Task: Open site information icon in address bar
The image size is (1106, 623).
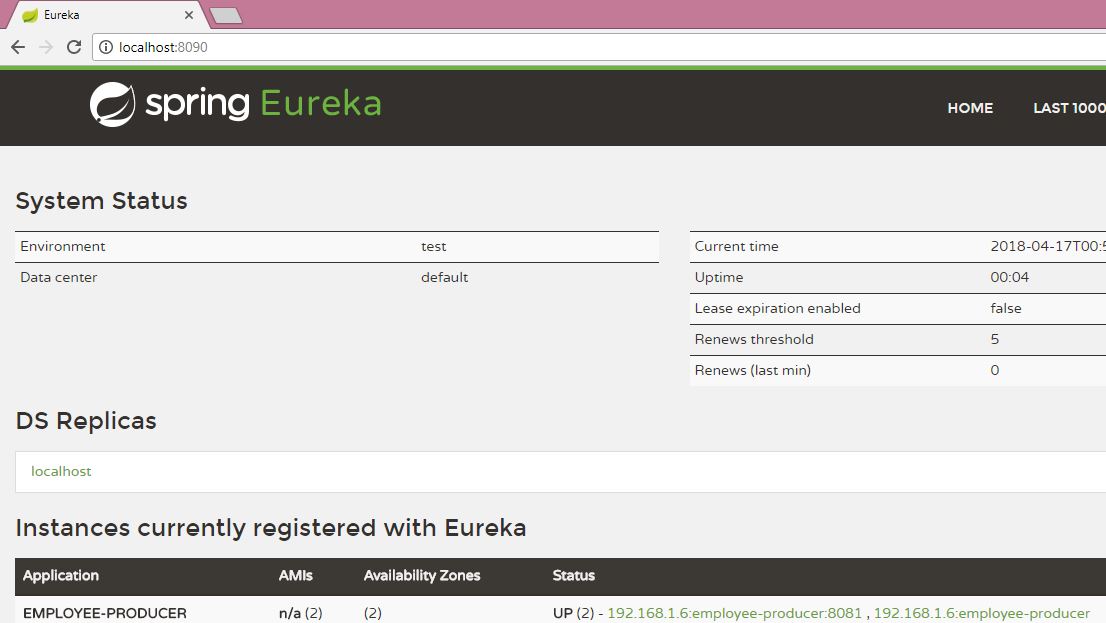Action: [x=106, y=47]
